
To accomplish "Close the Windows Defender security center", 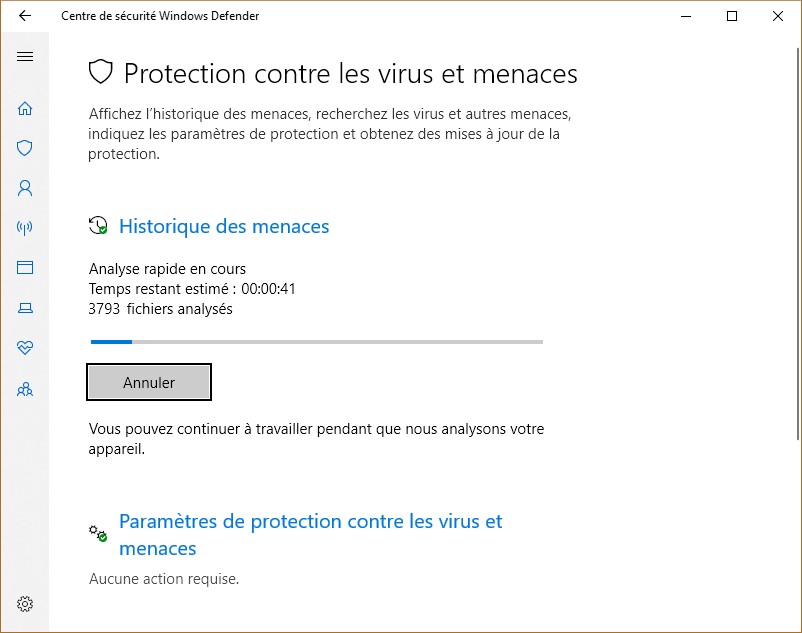I will [x=778, y=16].
